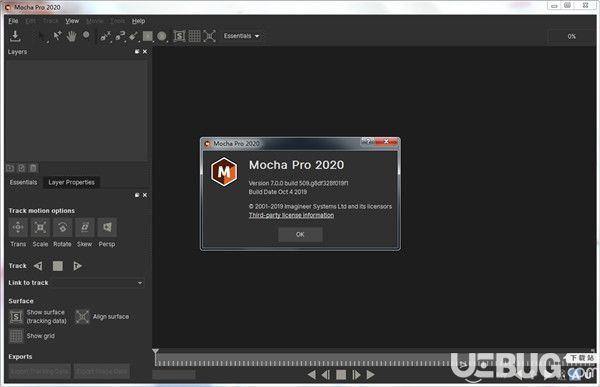The image size is (600, 387).
Task: Toggle the grid icon in top toolbar
Action: pyautogui.click(x=194, y=36)
